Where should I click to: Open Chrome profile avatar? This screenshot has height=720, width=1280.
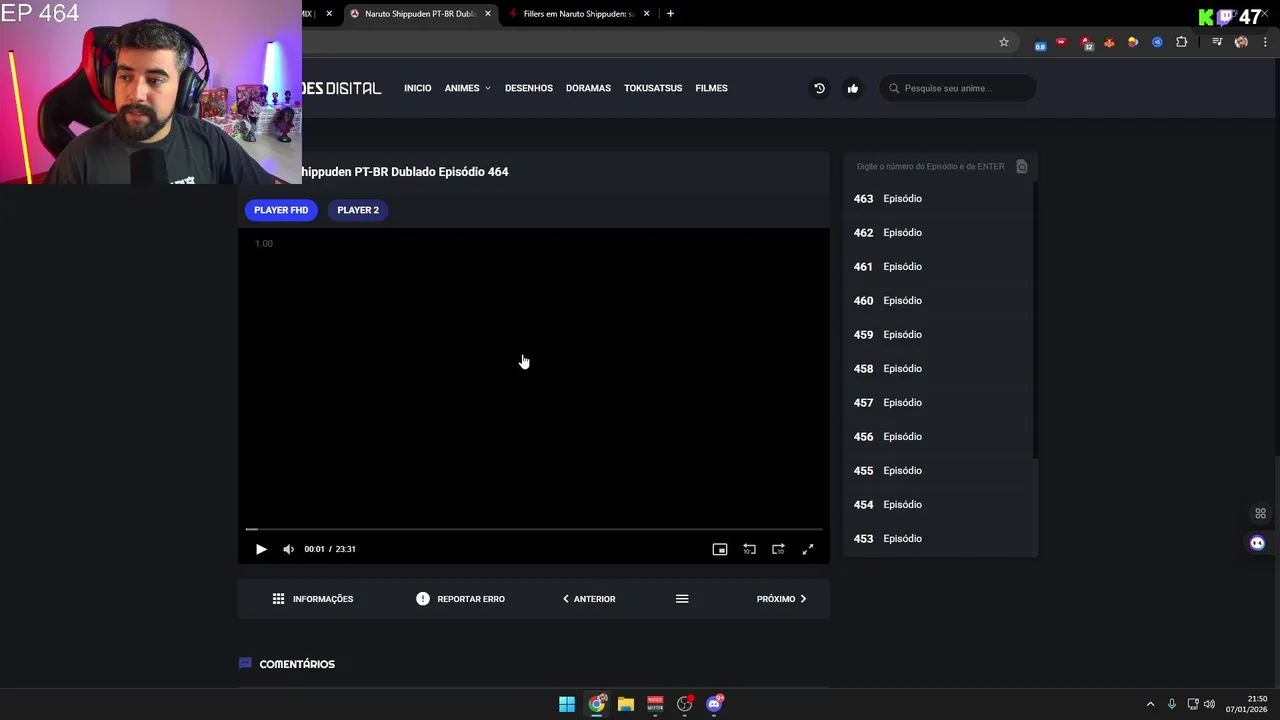click(1241, 42)
